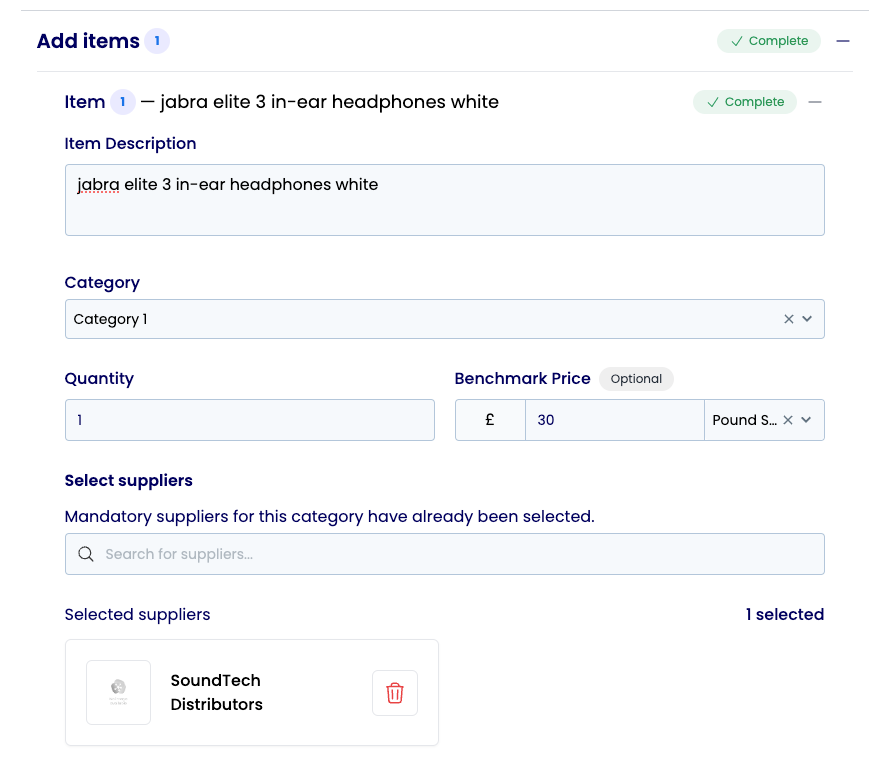Click the mandatory suppliers notice text
The height and width of the screenshot is (767, 895).
click(329, 516)
